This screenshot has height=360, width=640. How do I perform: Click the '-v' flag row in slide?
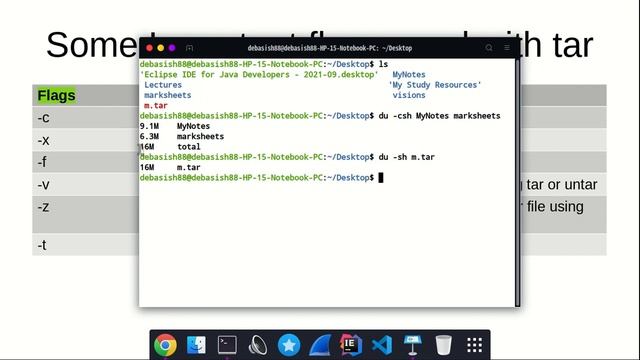(86, 184)
